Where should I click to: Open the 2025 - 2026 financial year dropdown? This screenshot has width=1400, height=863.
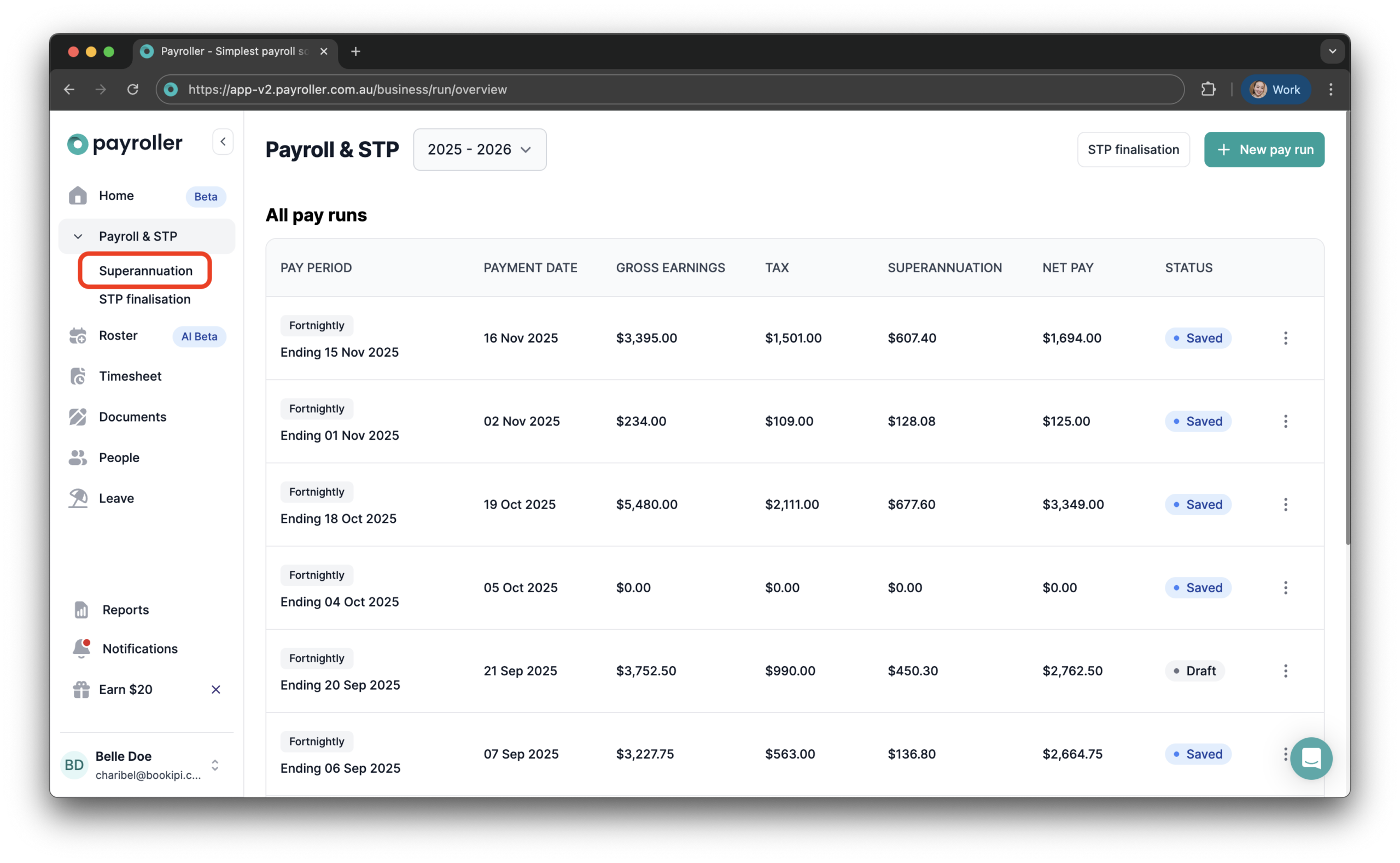click(x=479, y=149)
